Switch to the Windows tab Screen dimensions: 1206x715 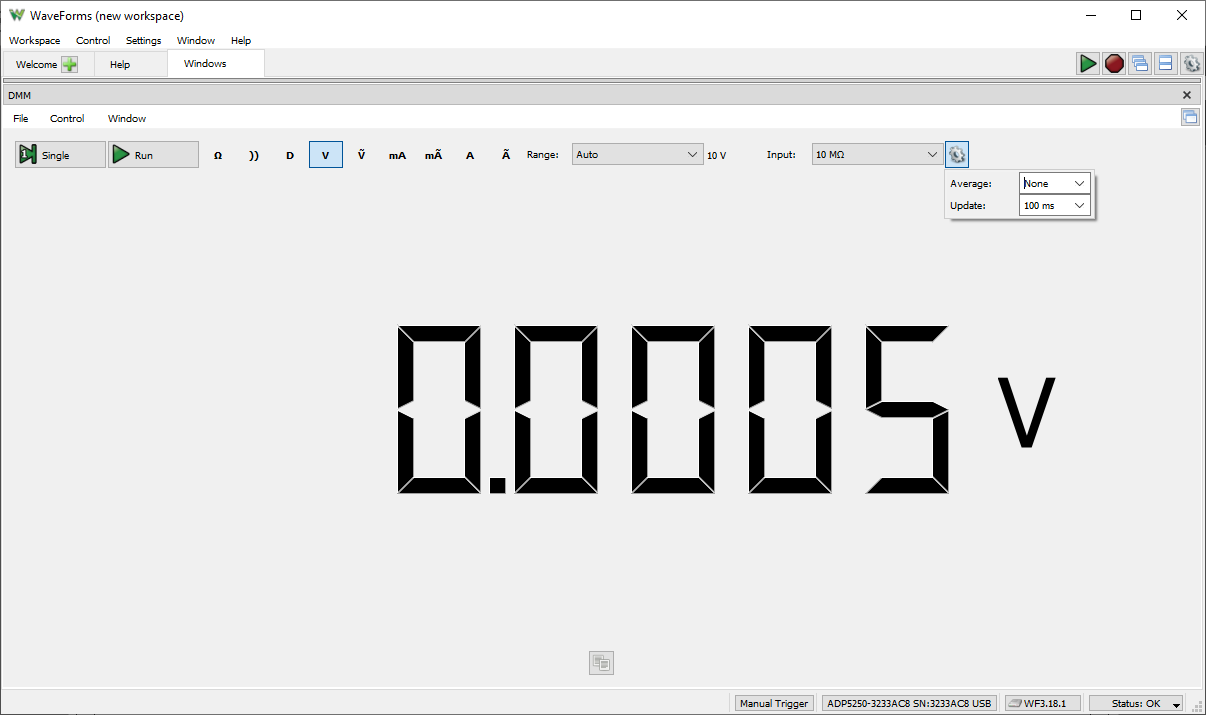click(215, 63)
